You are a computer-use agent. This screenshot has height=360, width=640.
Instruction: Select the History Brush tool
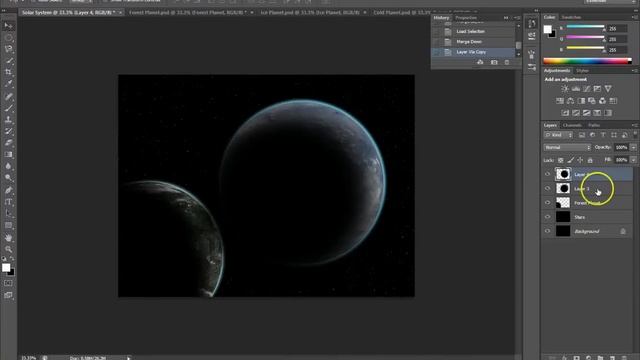pyautogui.click(x=8, y=131)
